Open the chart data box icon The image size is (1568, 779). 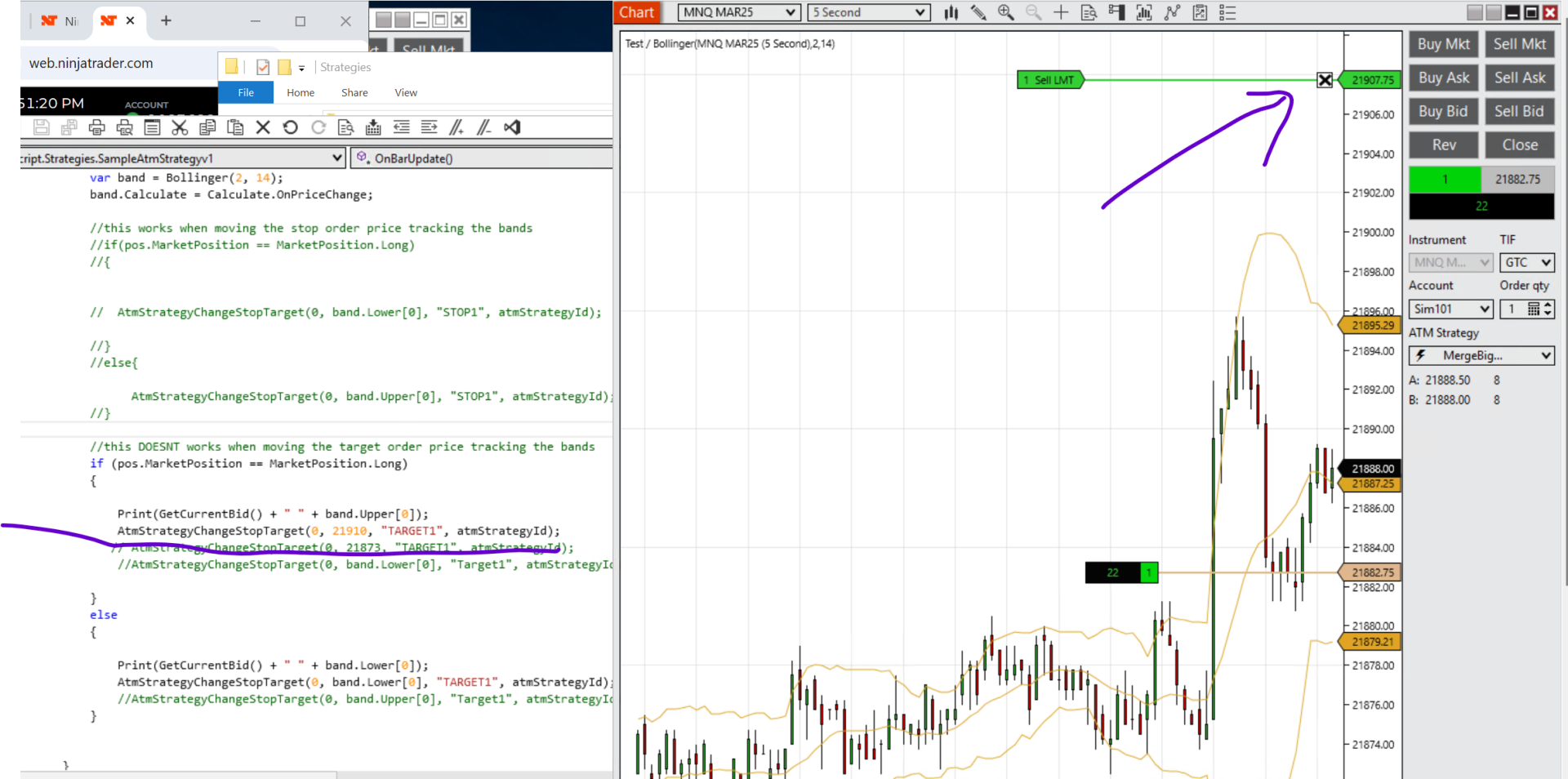tap(1089, 12)
